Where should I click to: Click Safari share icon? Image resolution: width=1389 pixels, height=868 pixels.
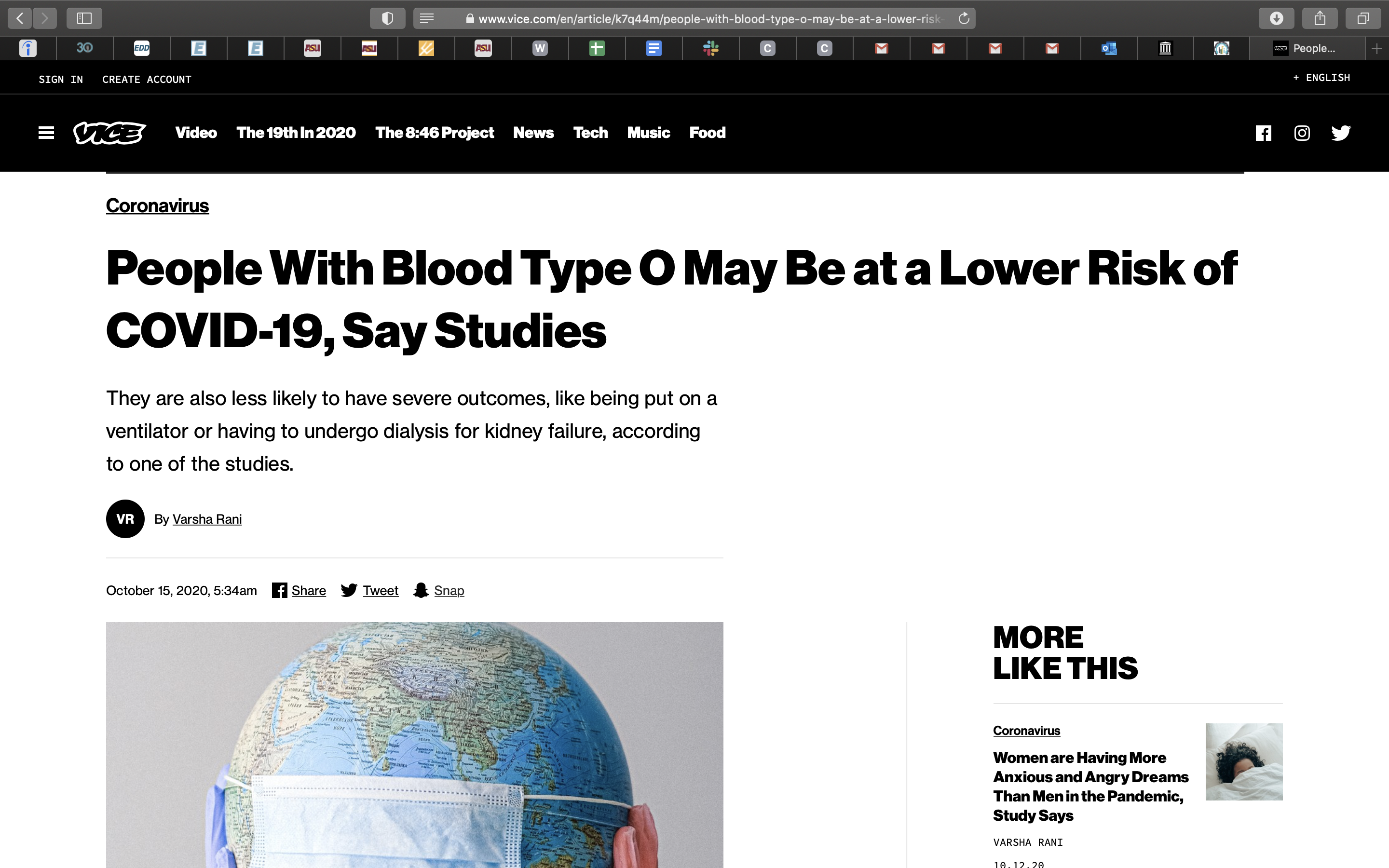tap(1320, 18)
